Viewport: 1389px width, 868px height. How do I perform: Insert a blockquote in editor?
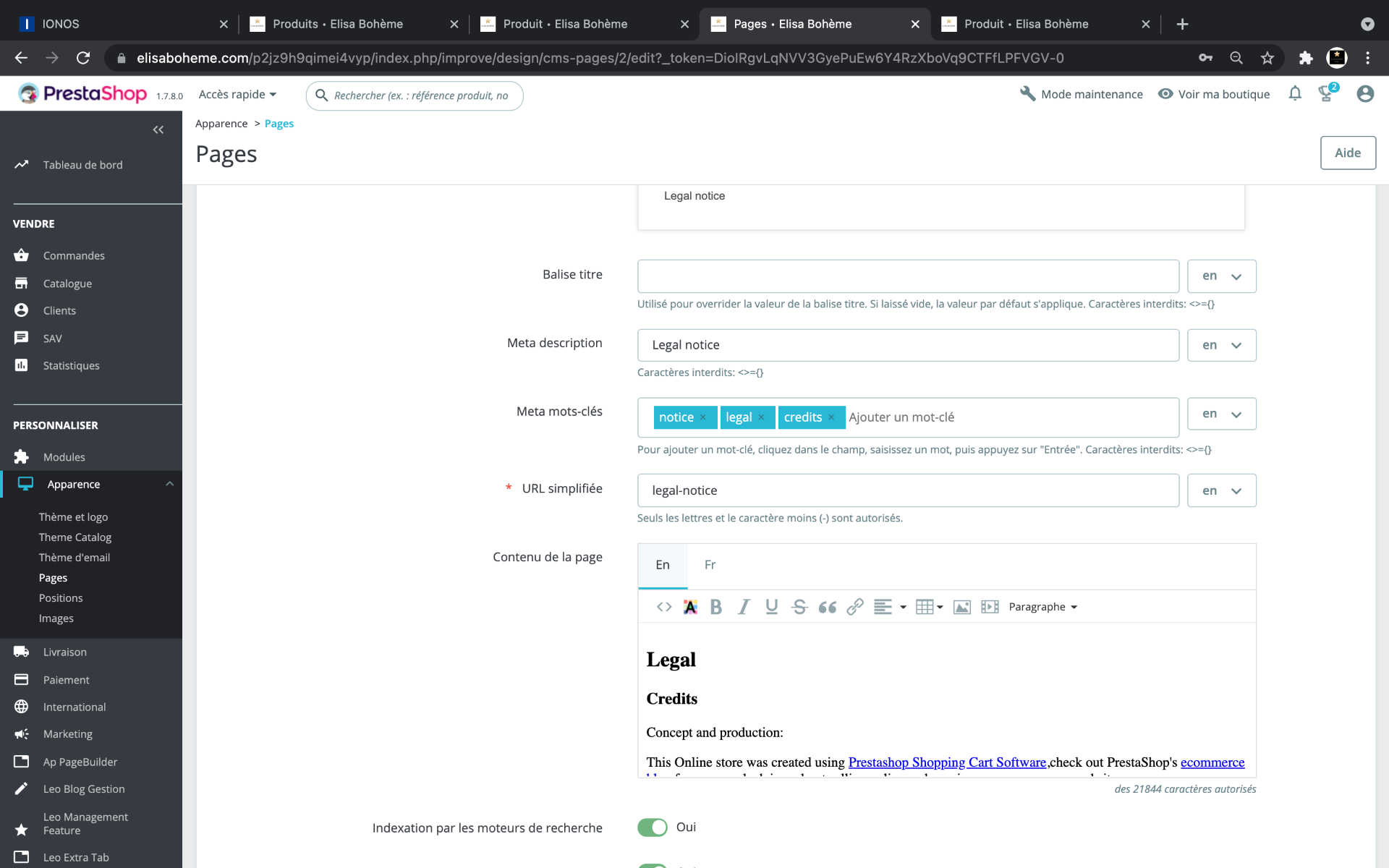828,607
